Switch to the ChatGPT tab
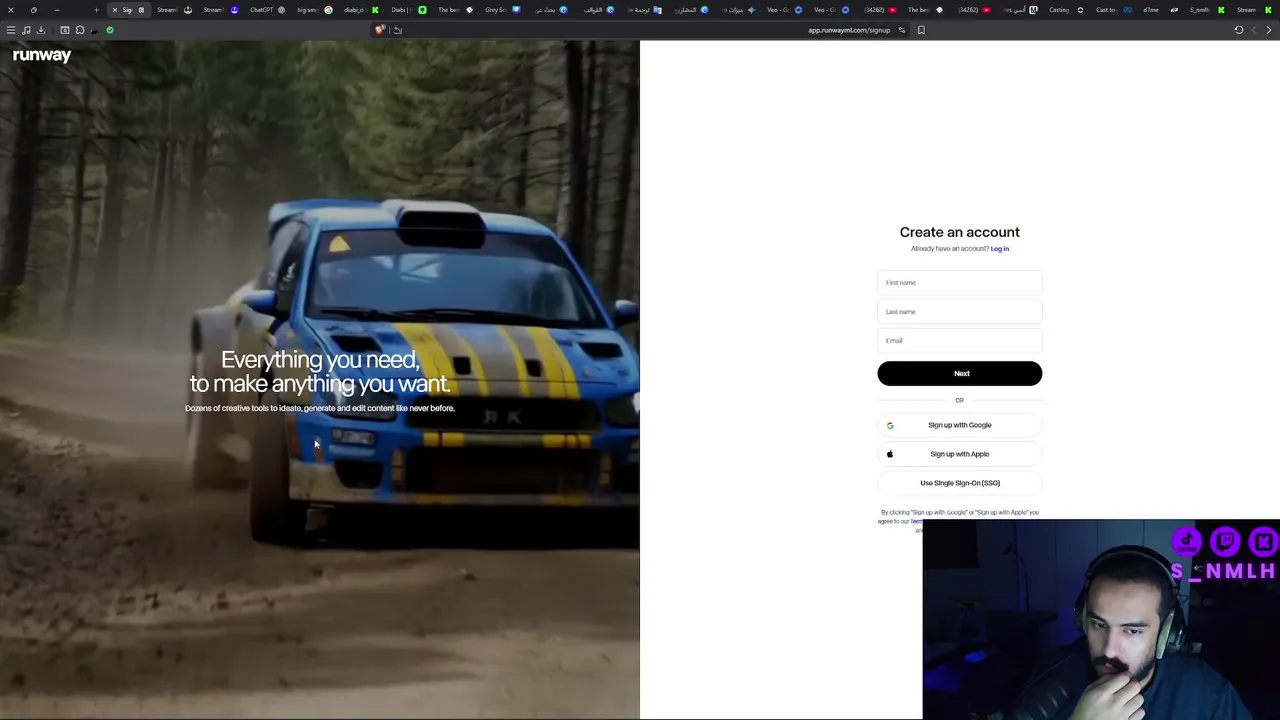Viewport: 1280px width, 720px height. (267, 10)
